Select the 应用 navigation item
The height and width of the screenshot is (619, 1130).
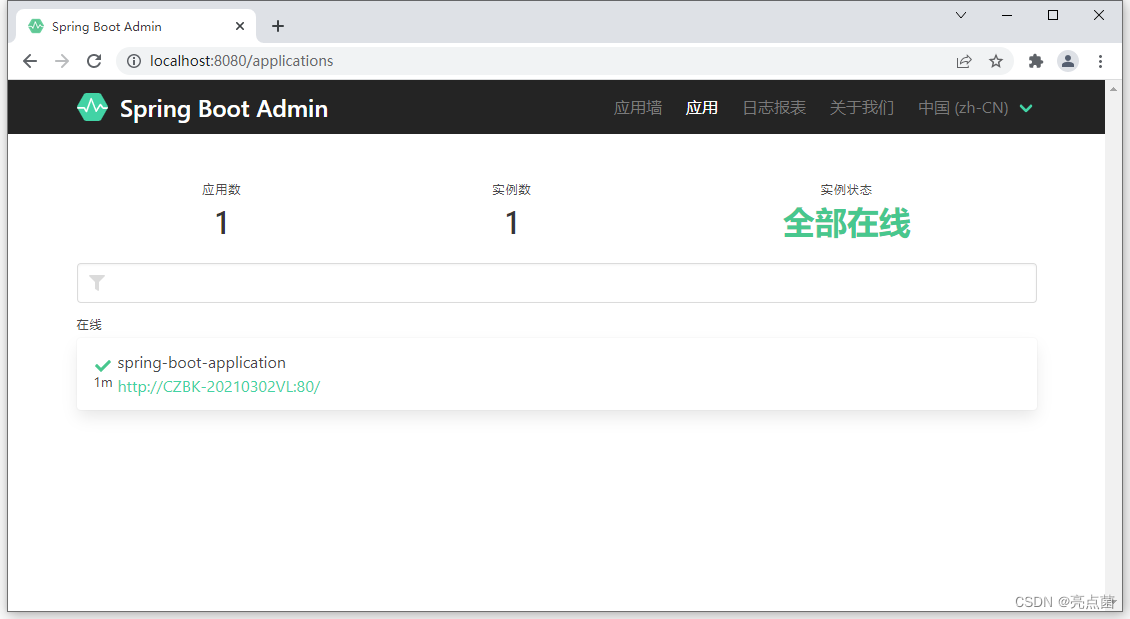(x=701, y=107)
